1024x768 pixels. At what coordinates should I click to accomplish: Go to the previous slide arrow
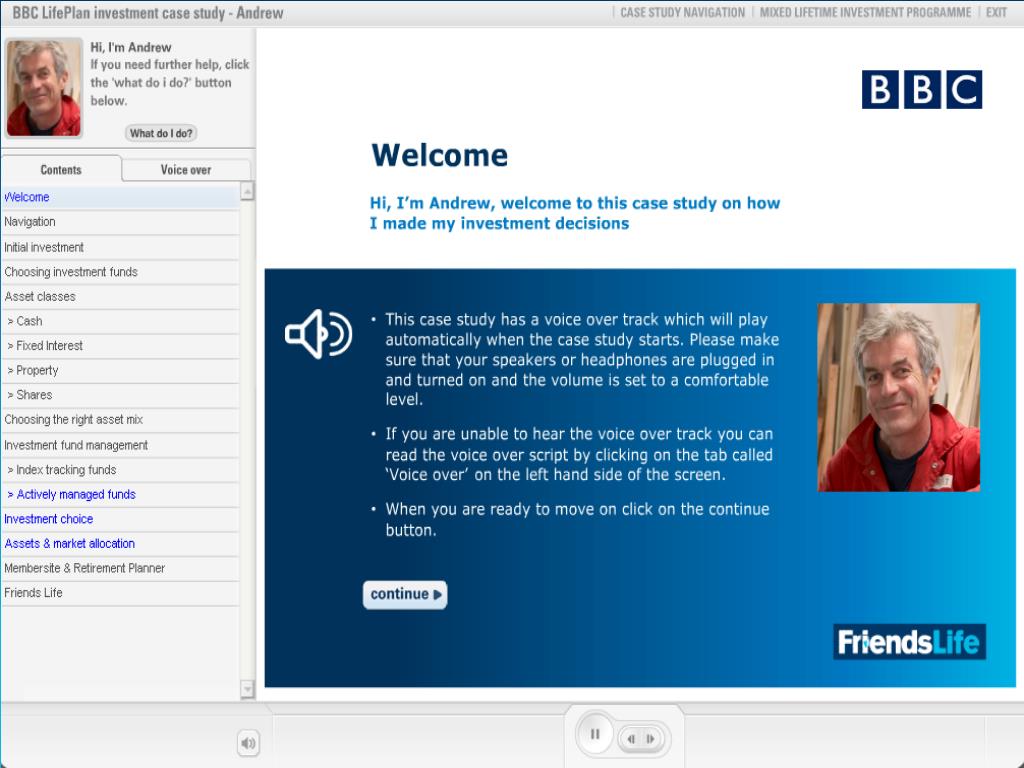[x=632, y=739]
